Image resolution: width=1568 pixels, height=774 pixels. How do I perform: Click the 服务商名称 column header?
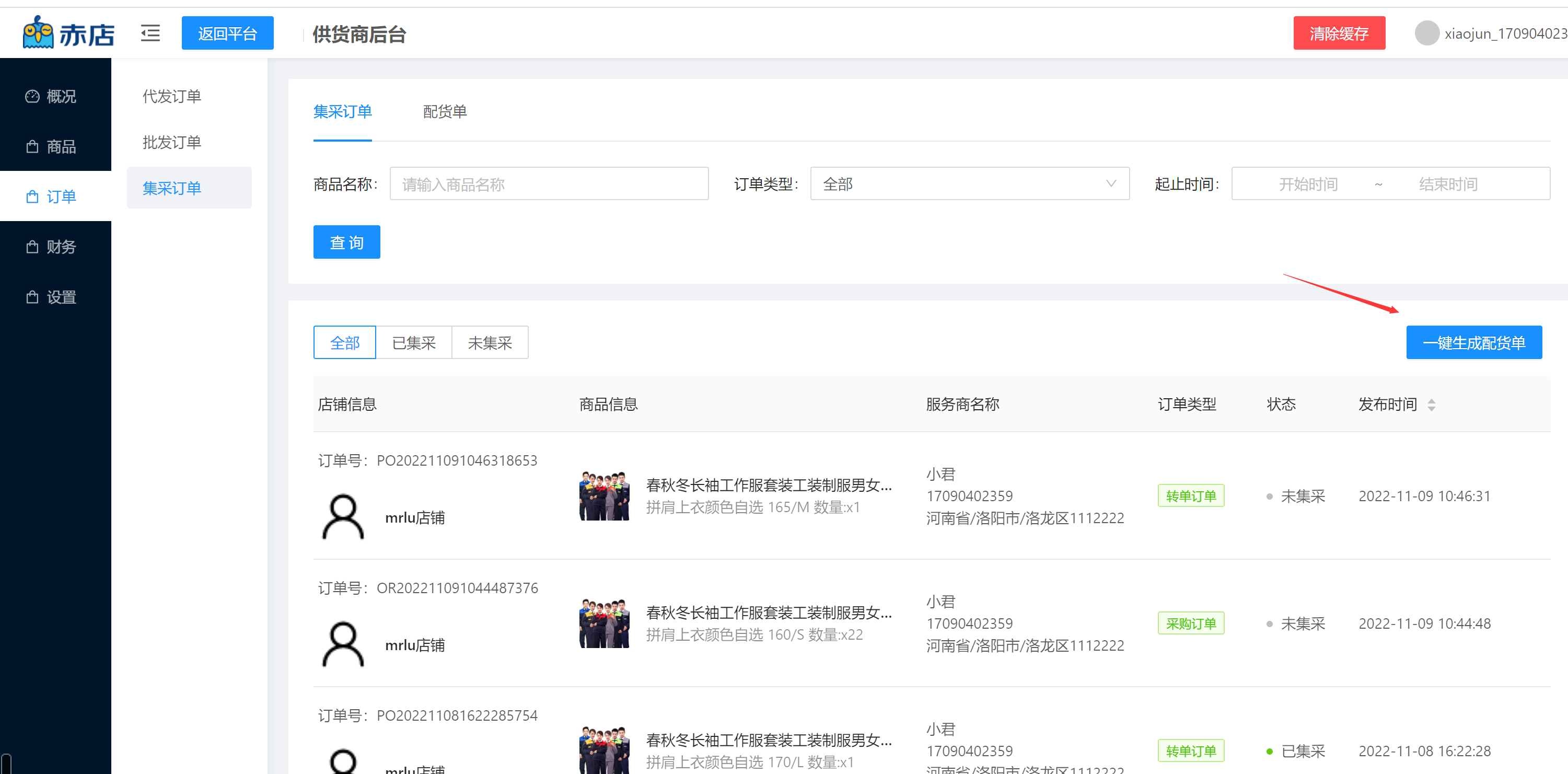tap(962, 404)
